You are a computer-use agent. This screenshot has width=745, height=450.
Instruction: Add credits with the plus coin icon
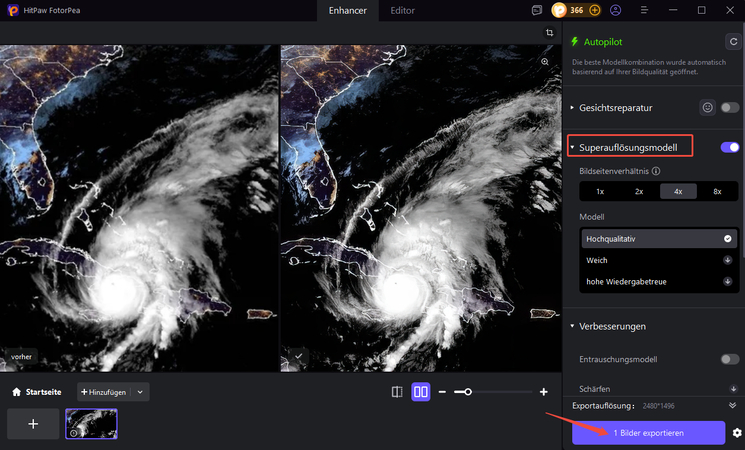pos(595,10)
